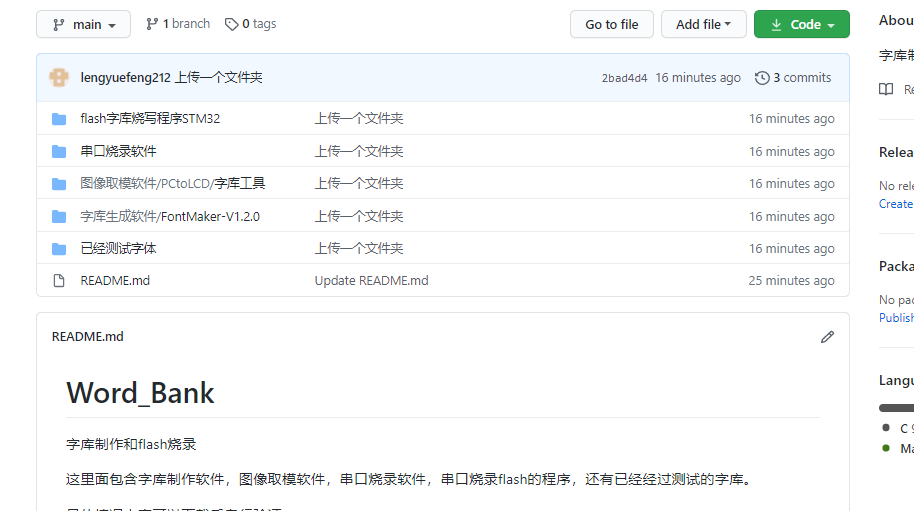This screenshot has height=511, width=914.
Task: Click the green-dot language entry
Action: (898, 449)
